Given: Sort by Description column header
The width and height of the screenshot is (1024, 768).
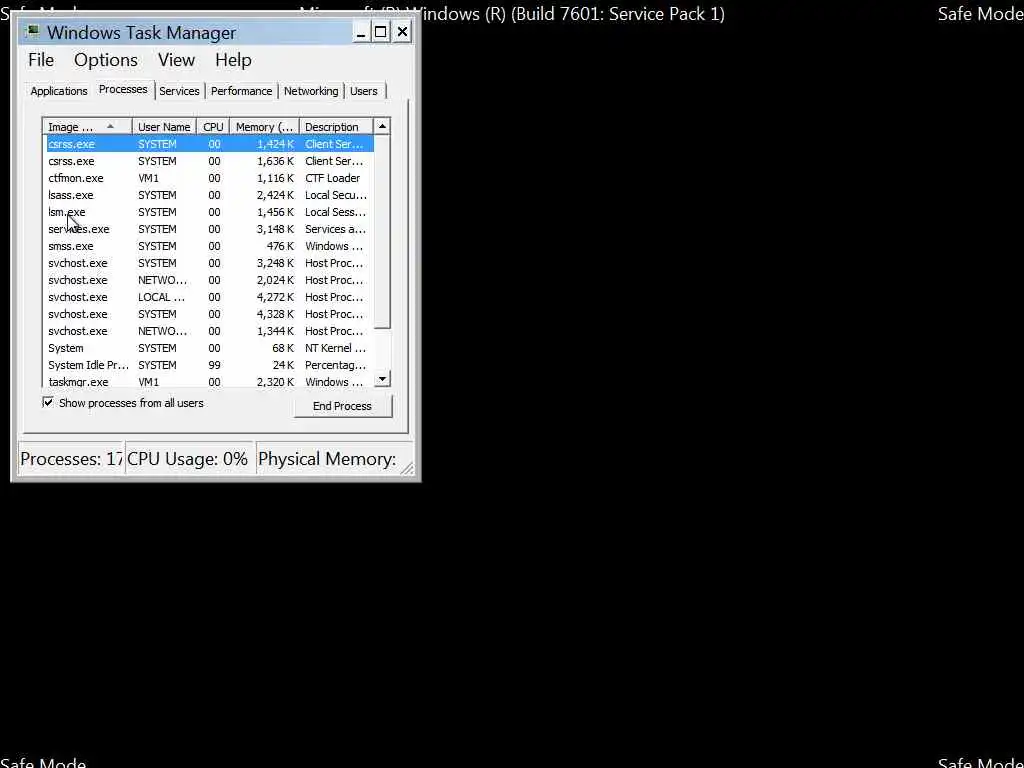Looking at the screenshot, I should click(336, 127).
